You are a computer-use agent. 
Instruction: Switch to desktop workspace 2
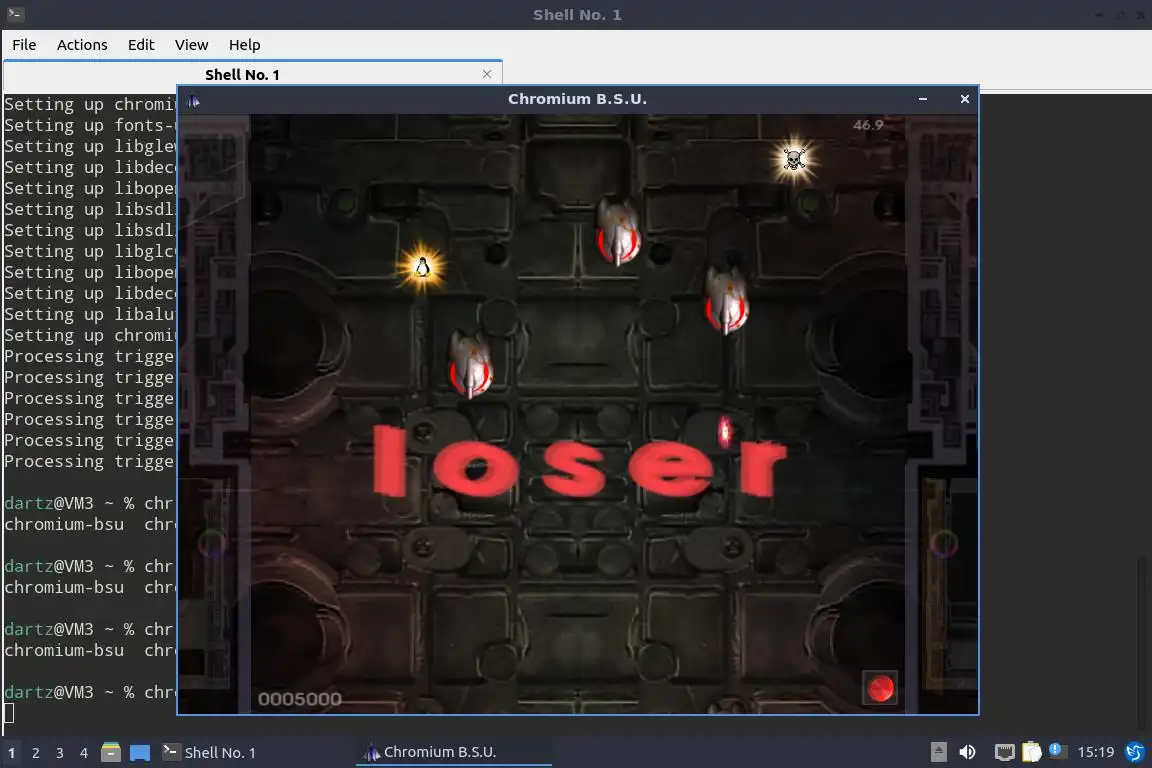tap(36, 753)
